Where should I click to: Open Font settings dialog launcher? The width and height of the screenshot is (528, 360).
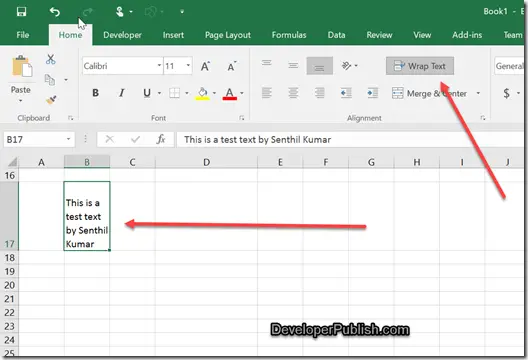pyautogui.click(x=242, y=118)
